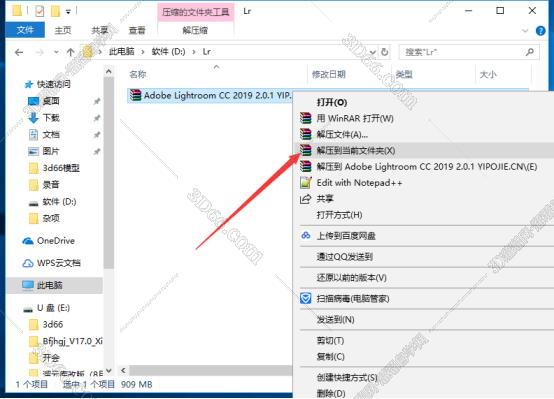Choose 创建快捷方式(S)
The width and height of the screenshot is (554, 399).
[x=424, y=377]
